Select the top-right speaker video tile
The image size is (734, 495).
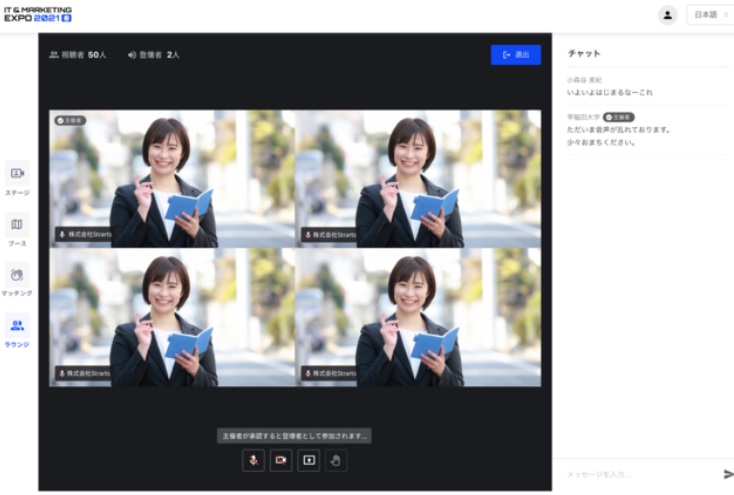pos(418,178)
